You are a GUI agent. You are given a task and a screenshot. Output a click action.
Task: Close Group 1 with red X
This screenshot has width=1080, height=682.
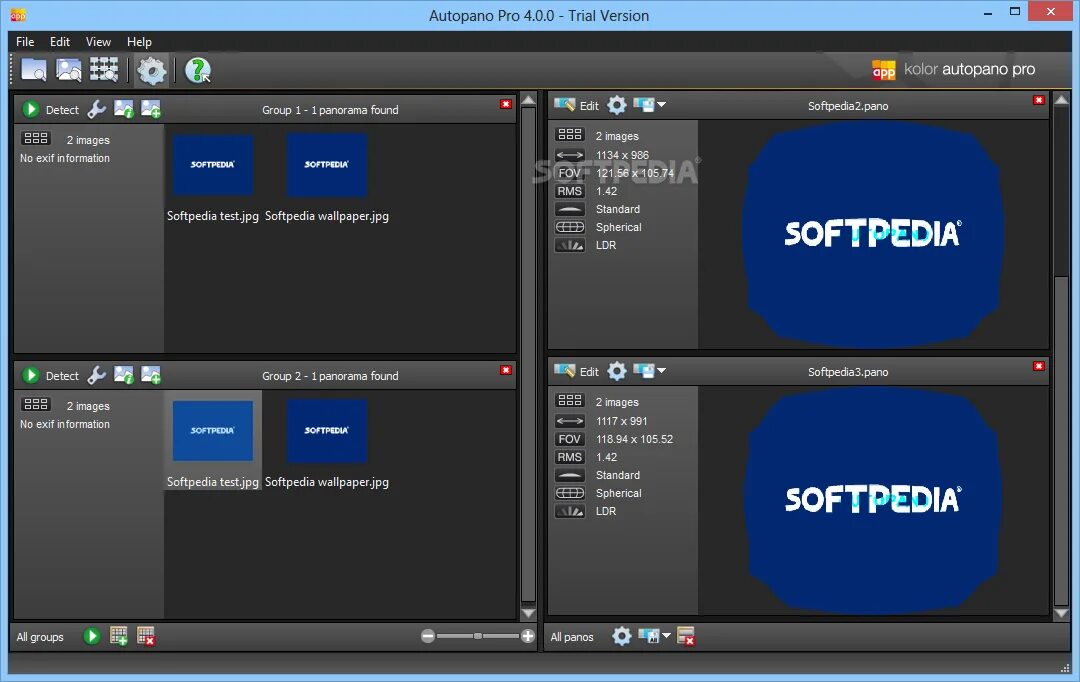[506, 104]
